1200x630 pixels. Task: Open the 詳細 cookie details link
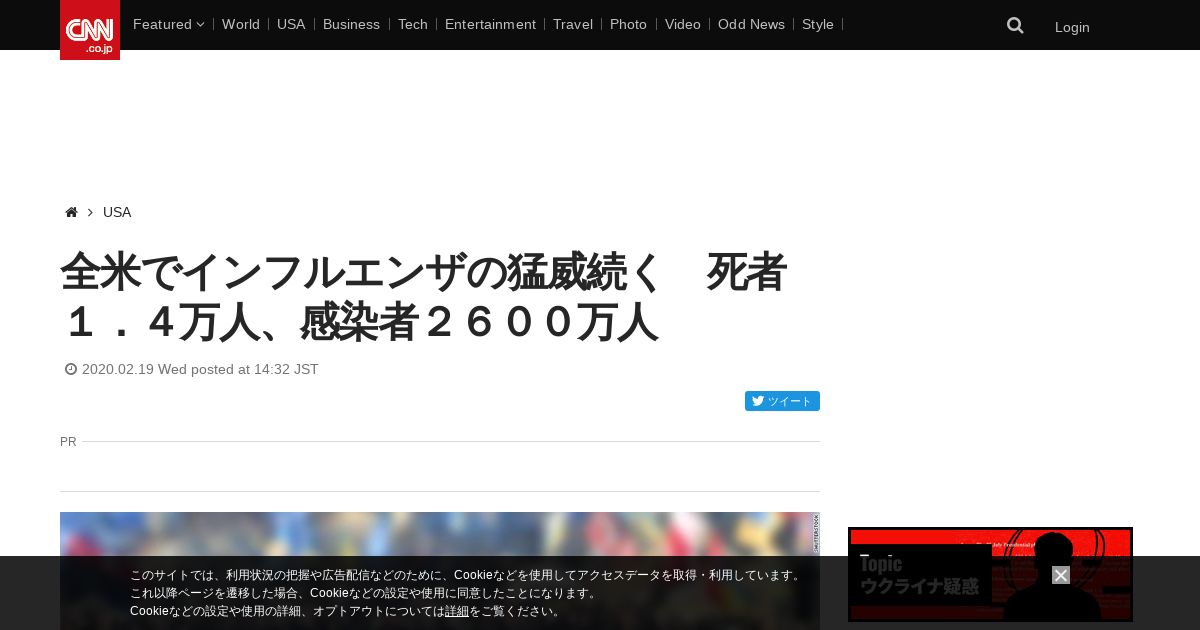[457, 611]
